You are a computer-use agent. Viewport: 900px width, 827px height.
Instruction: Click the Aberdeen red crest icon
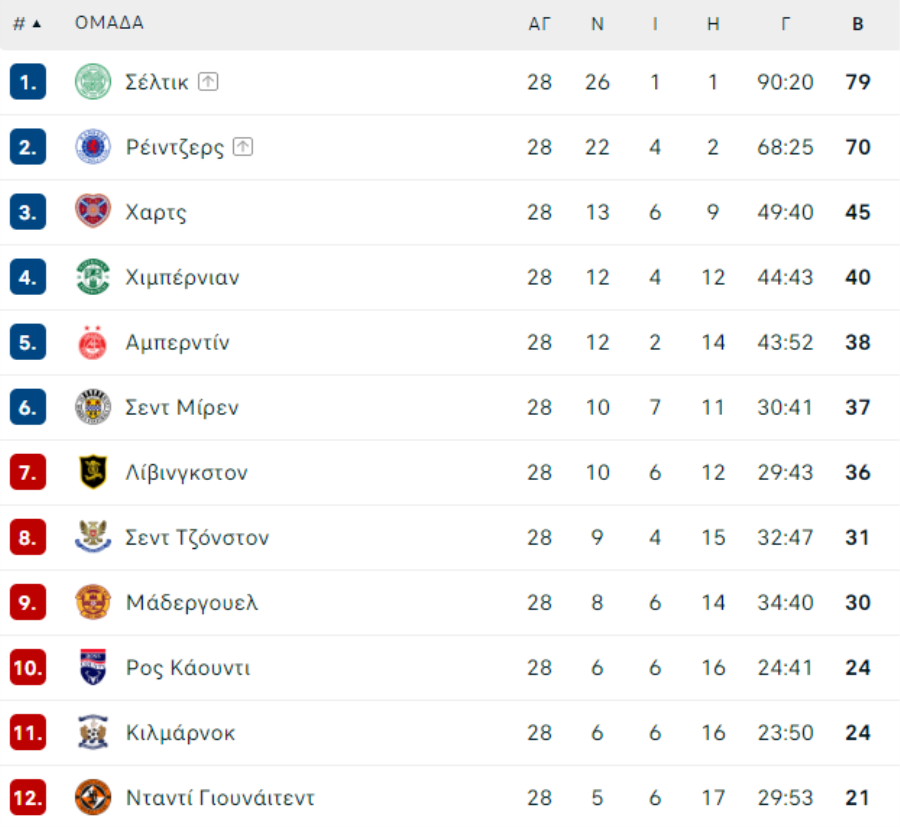coord(93,343)
